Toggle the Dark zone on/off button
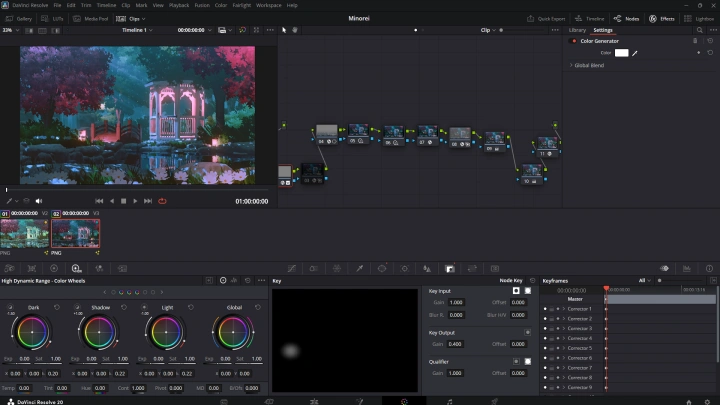The width and height of the screenshot is (720, 405). [x=10, y=307]
